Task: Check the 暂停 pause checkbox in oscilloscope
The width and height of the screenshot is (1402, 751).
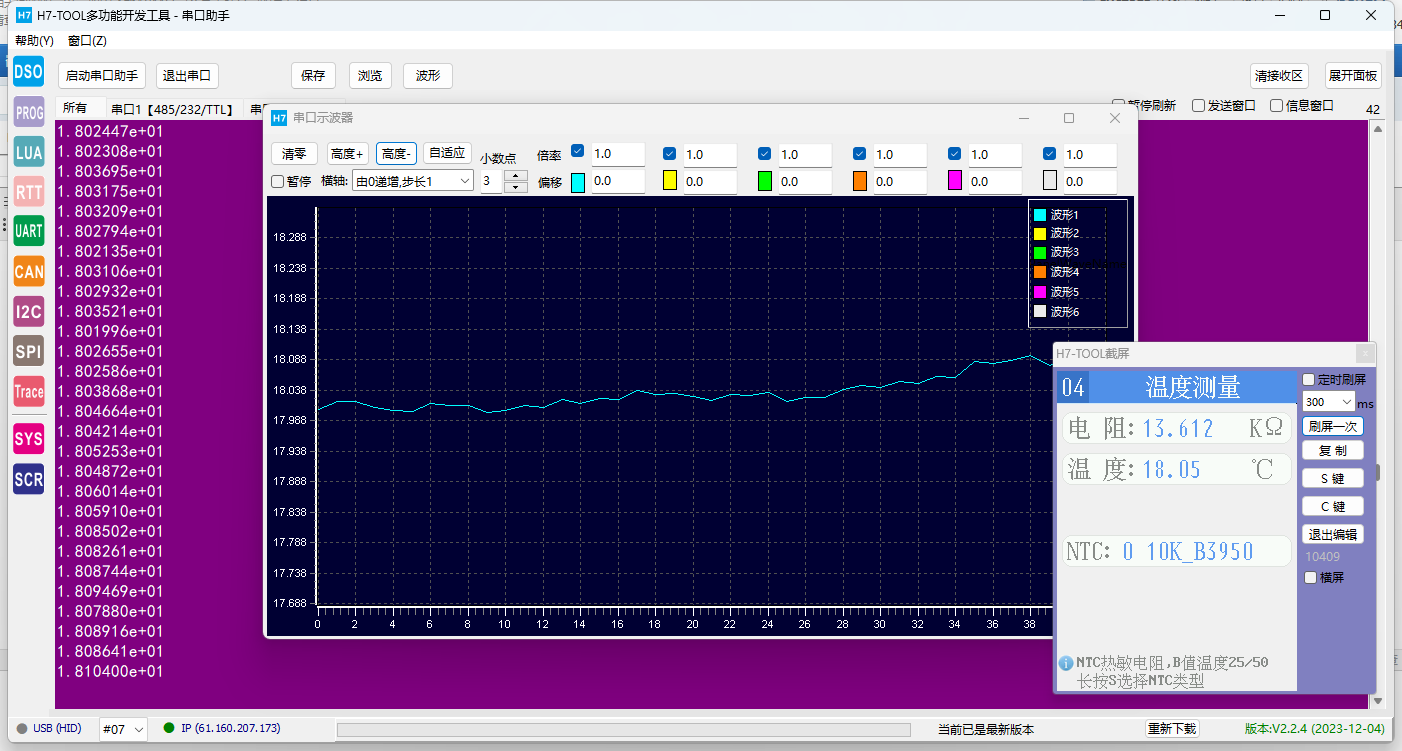Action: coord(278,181)
